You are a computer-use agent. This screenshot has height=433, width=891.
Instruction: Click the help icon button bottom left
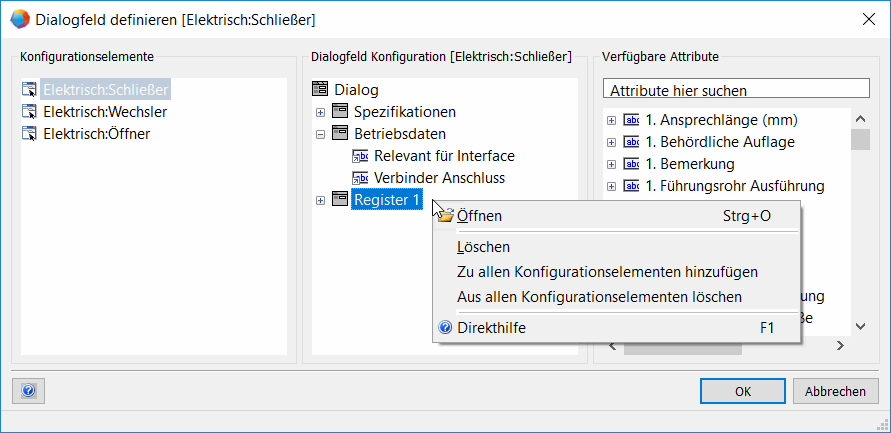(28, 391)
